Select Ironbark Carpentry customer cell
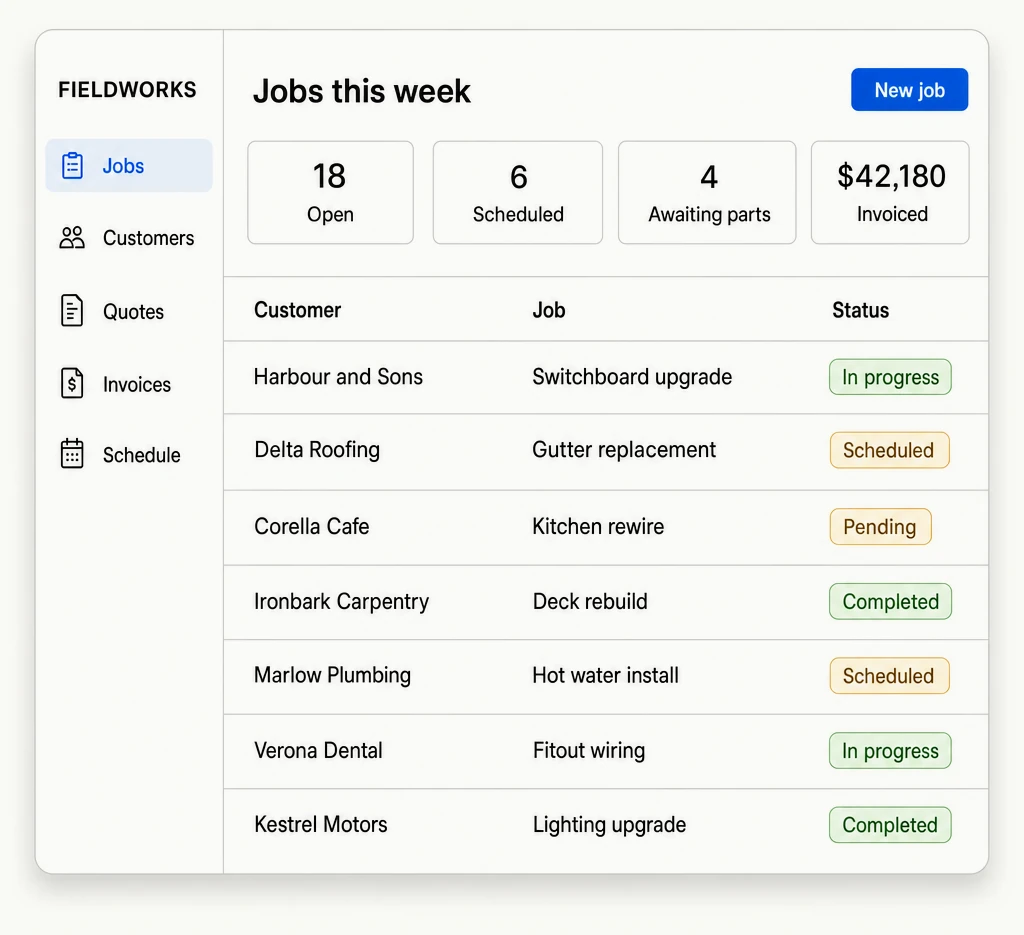The height and width of the screenshot is (935, 1024). 342,601
